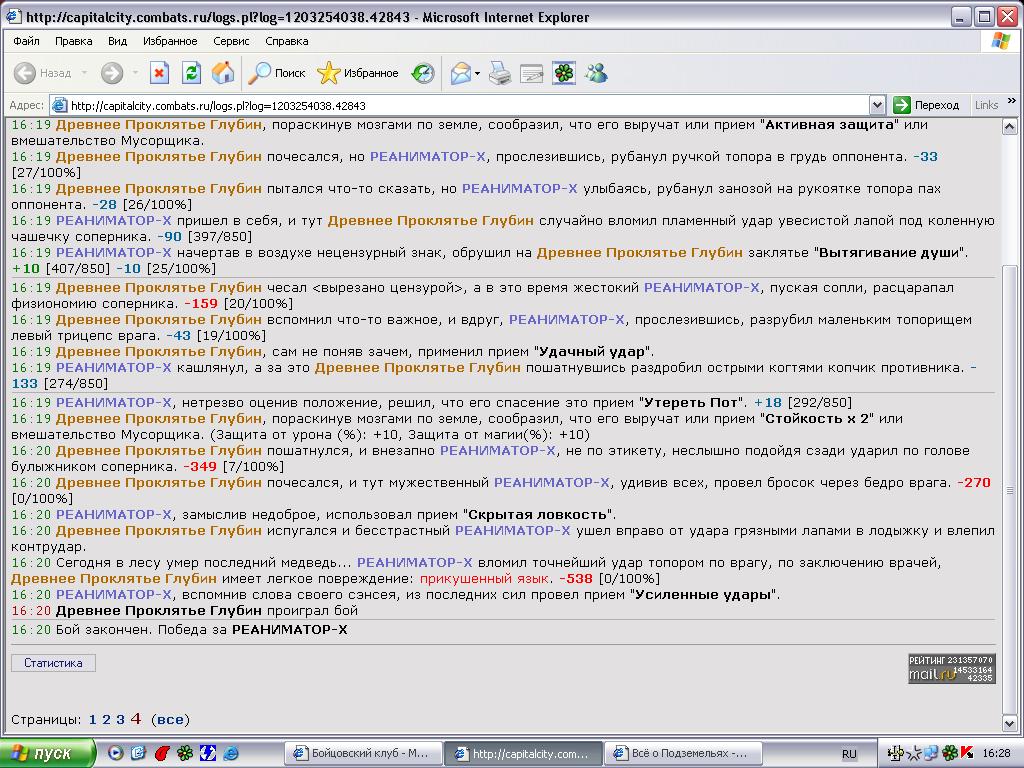Screen dimensions: 1024x768
Task: Open History clock icon
Action: 423,73
